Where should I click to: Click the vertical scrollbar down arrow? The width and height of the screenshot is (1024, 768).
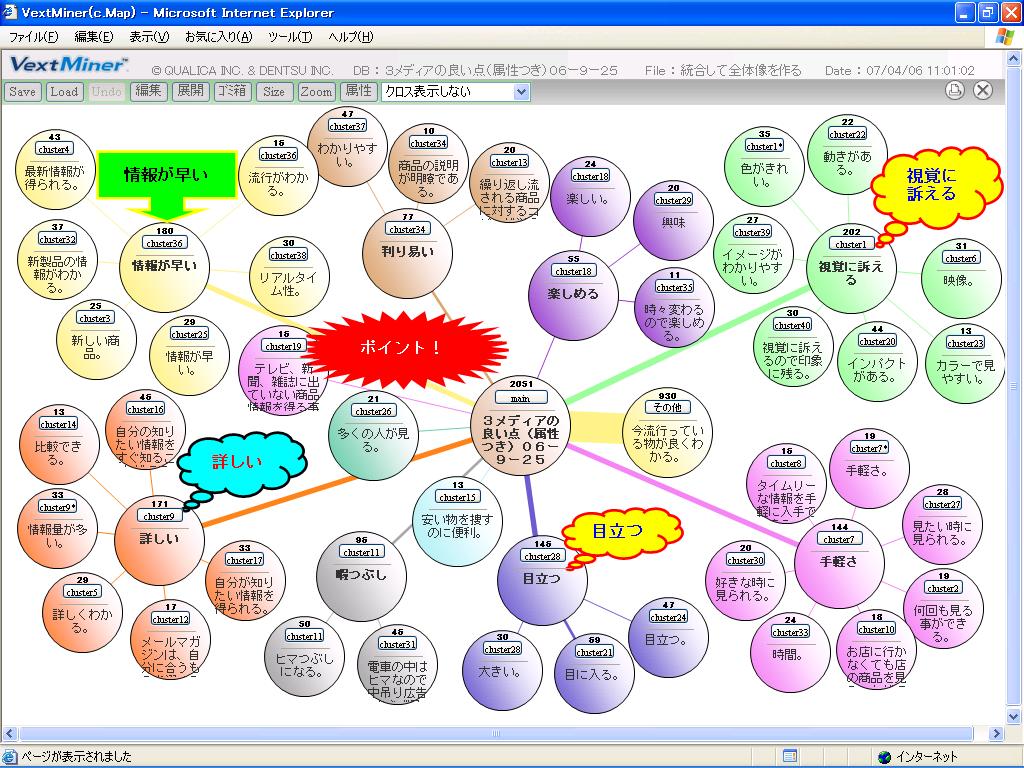[1014, 716]
